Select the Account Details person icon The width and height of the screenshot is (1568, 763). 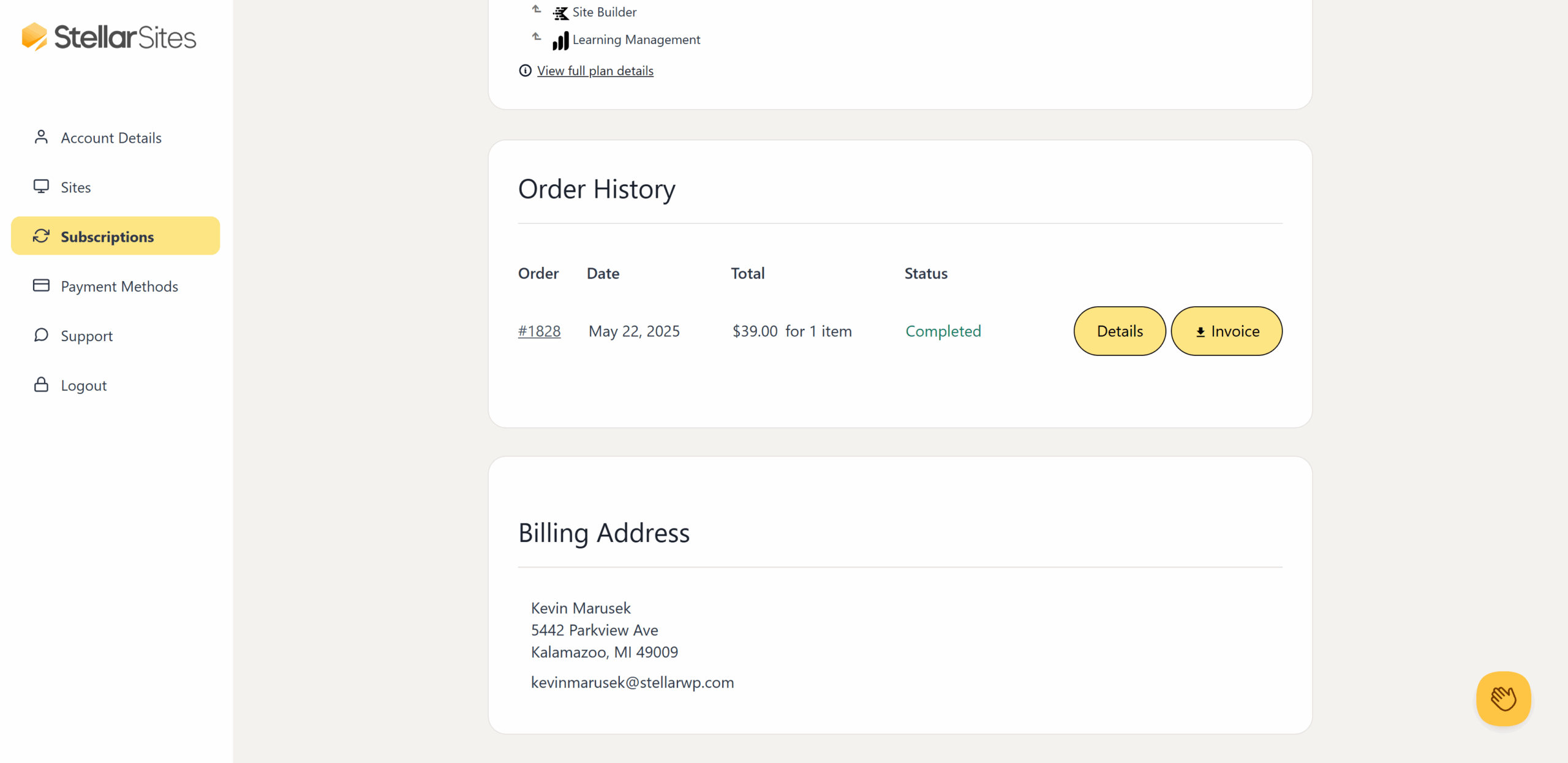click(x=41, y=137)
